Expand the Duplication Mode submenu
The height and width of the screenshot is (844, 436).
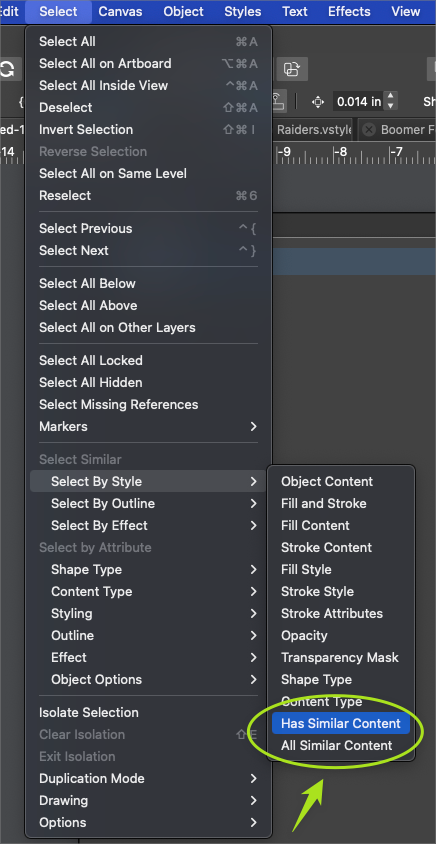coord(148,778)
